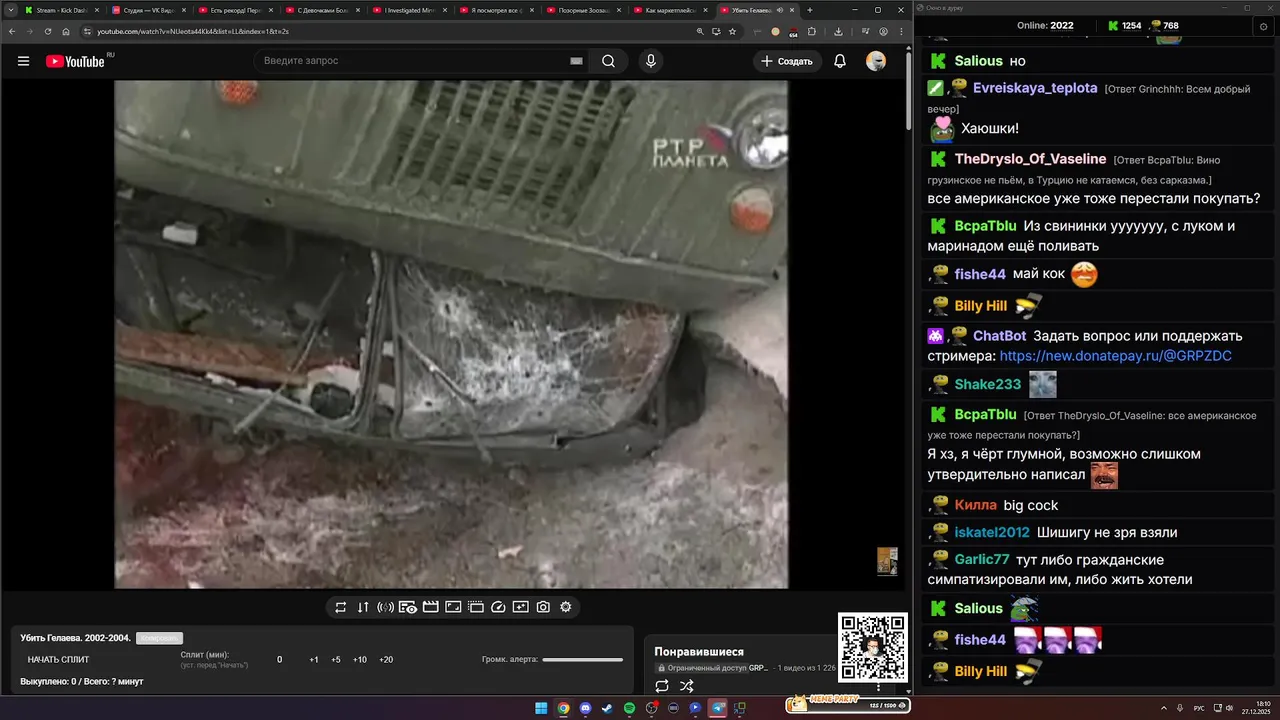This screenshot has height=720, width=1280.
Task: Open playback speed gauge icon under video
Action: (x=498, y=607)
